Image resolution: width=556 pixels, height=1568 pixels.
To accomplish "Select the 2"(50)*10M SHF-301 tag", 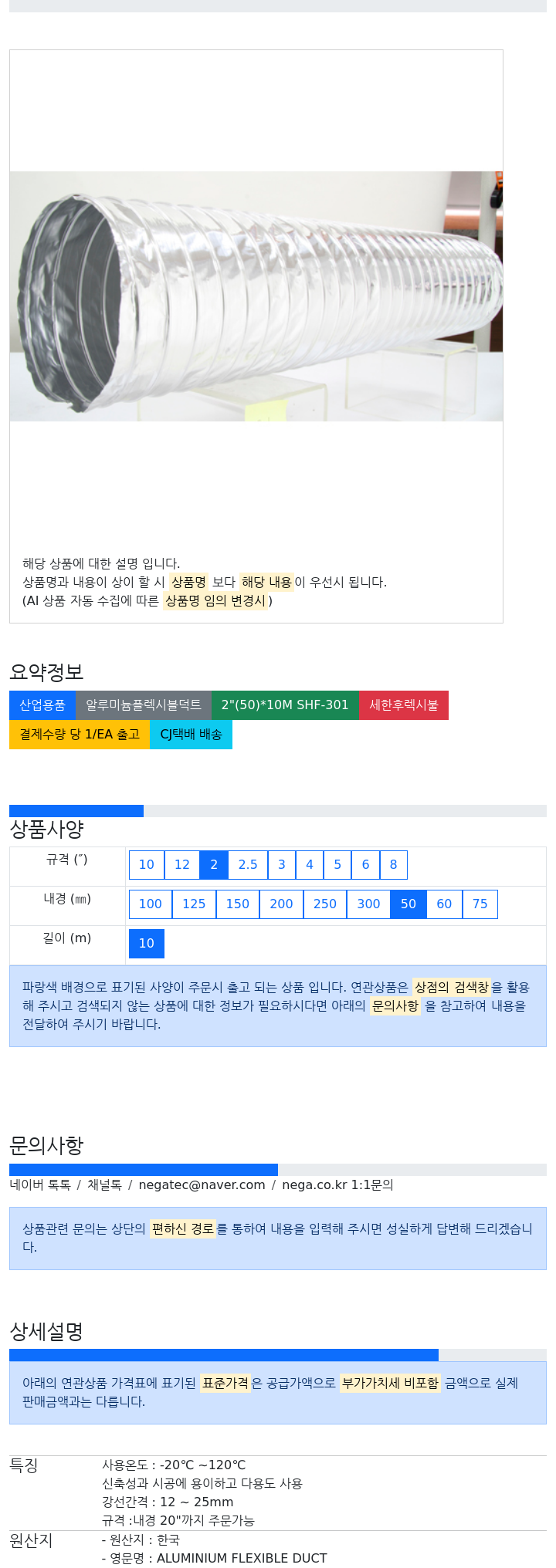I will point(285,705).
